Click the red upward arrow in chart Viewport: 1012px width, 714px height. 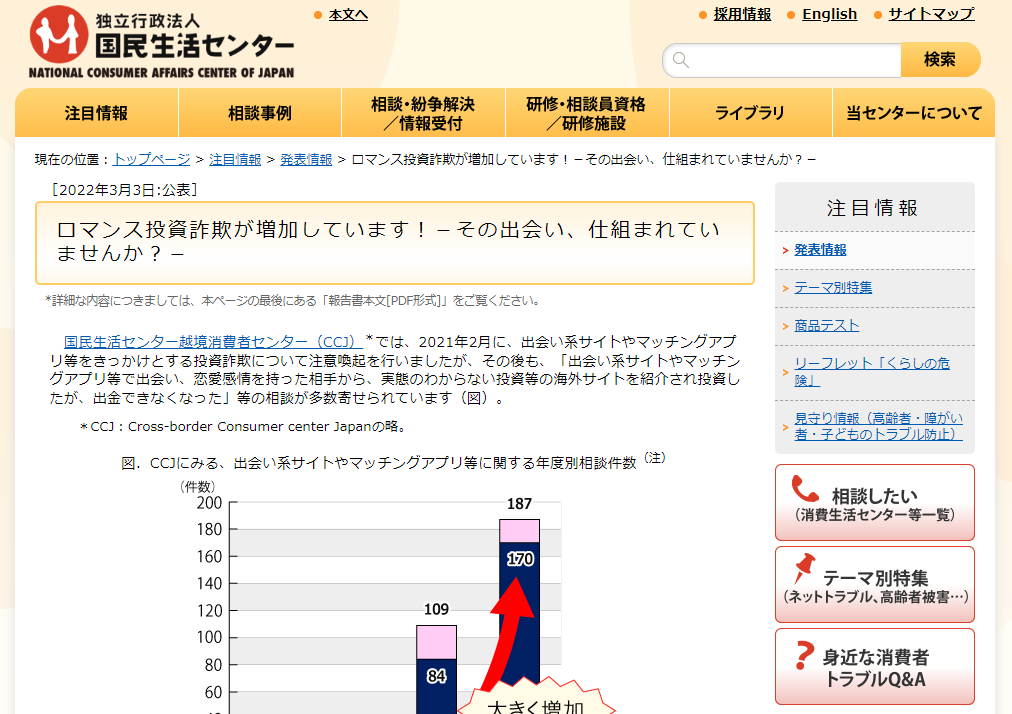(x=510, y=633)
